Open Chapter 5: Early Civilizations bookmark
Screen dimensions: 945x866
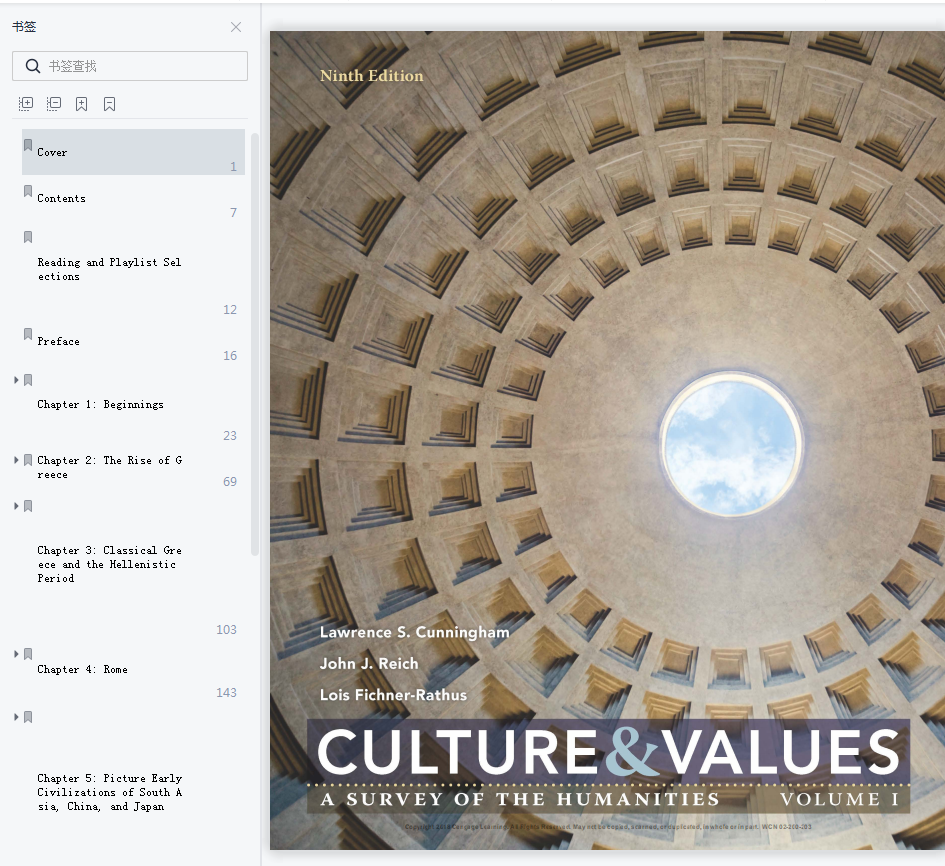[109, 792]
